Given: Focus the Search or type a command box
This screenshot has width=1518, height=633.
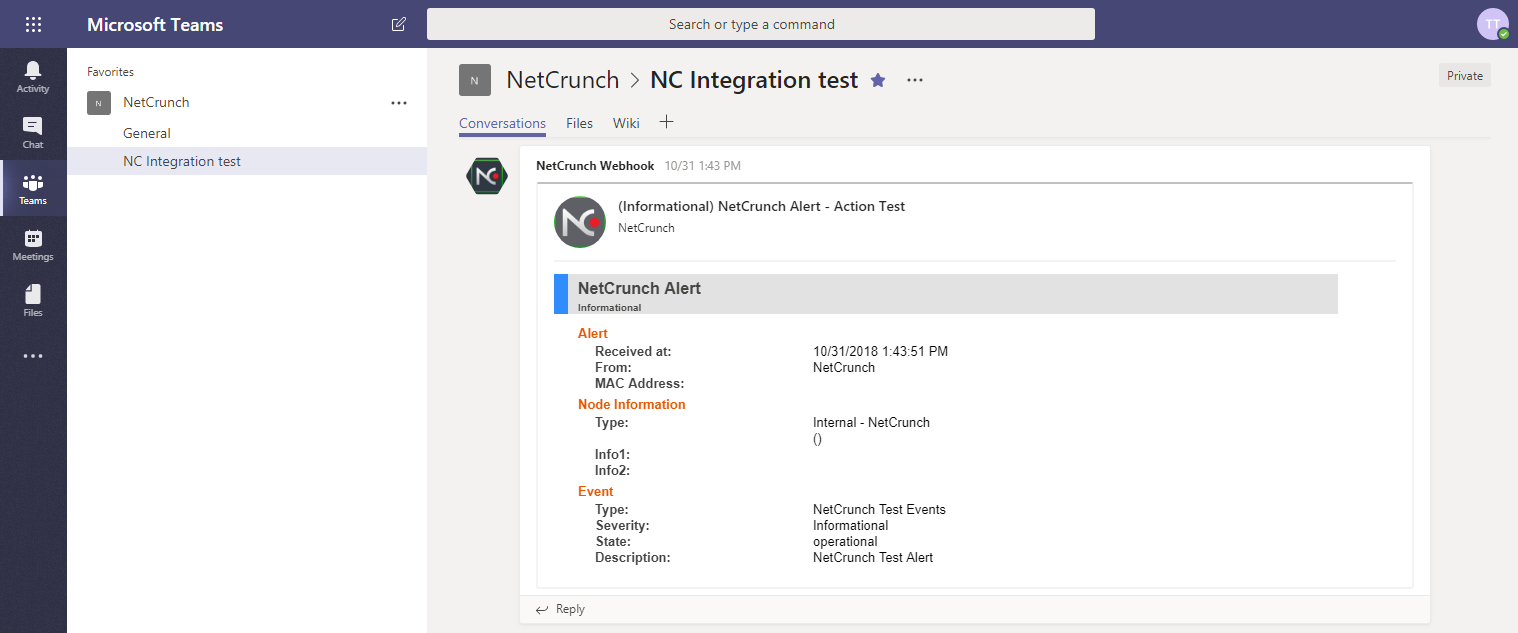Looking at the screenshot, I should pos(760,24).
